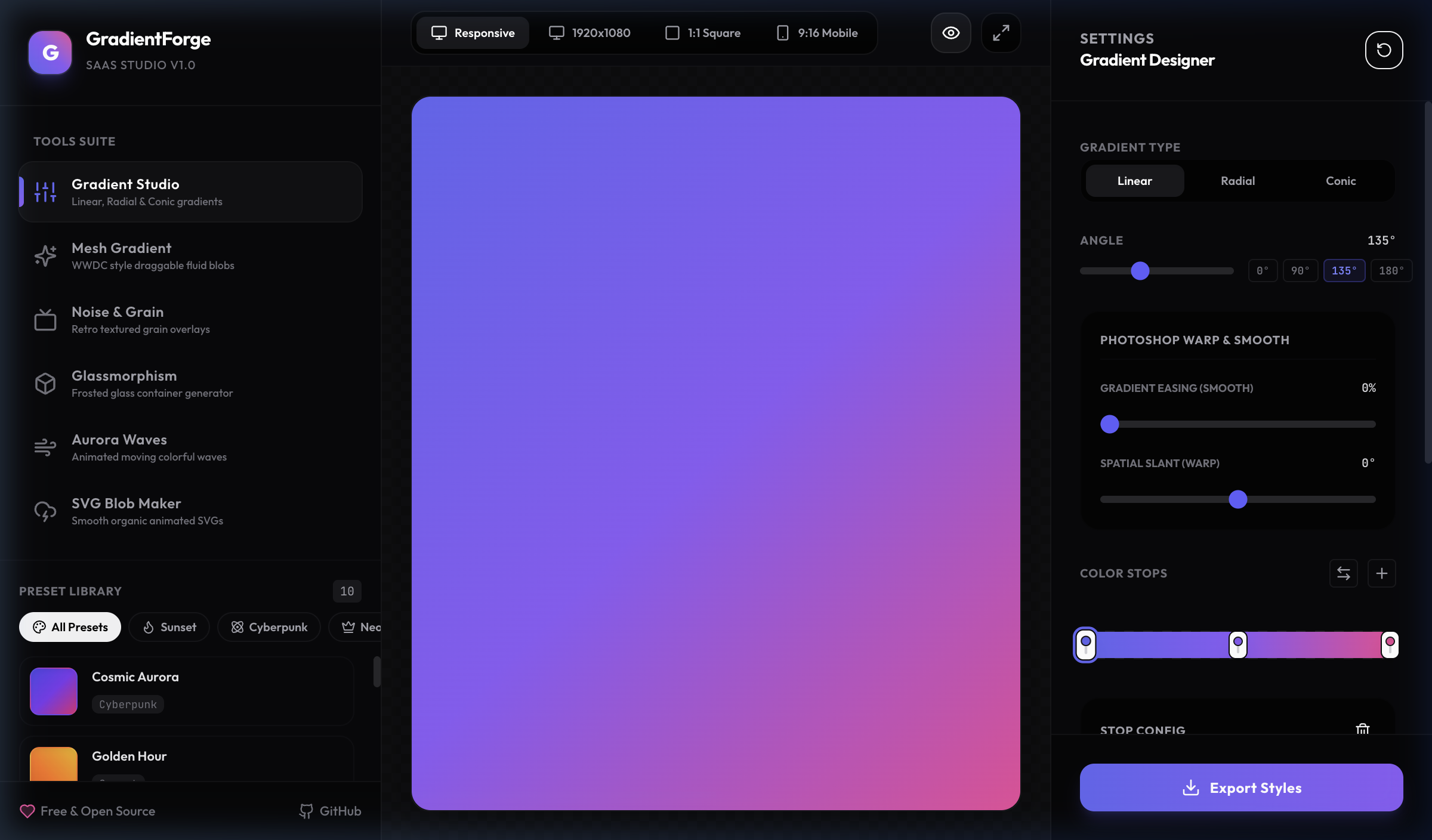Click the reset settings circular arrow
Screen dimensions: 1432x840
click(1384, 50)
